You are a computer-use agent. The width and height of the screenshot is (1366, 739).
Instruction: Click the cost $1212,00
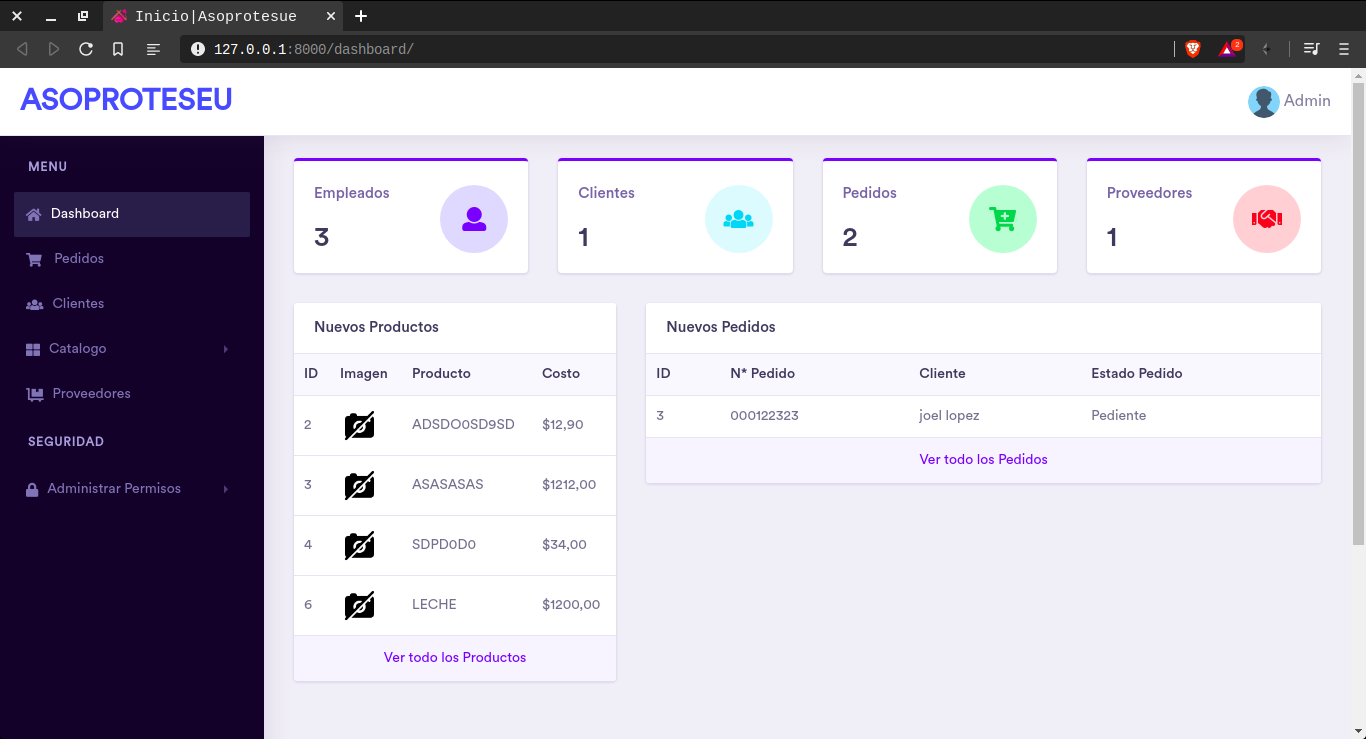point(569,485)
